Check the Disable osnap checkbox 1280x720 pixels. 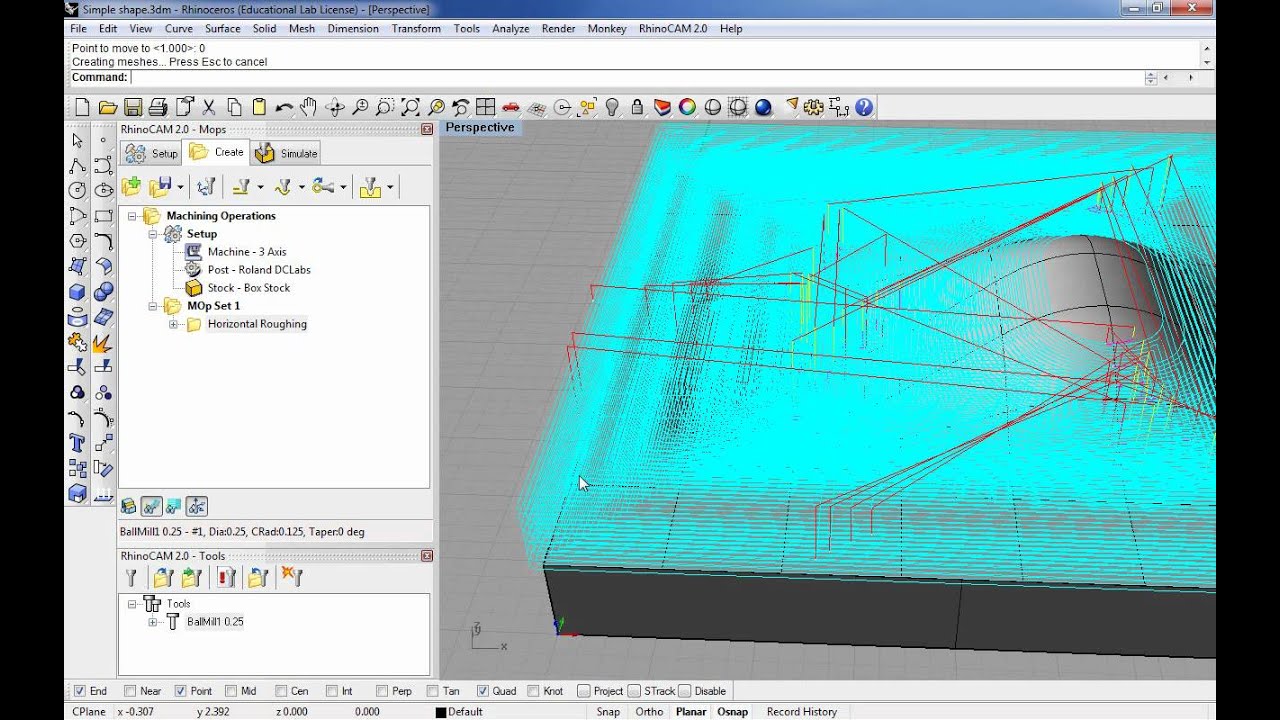(684, 691)
